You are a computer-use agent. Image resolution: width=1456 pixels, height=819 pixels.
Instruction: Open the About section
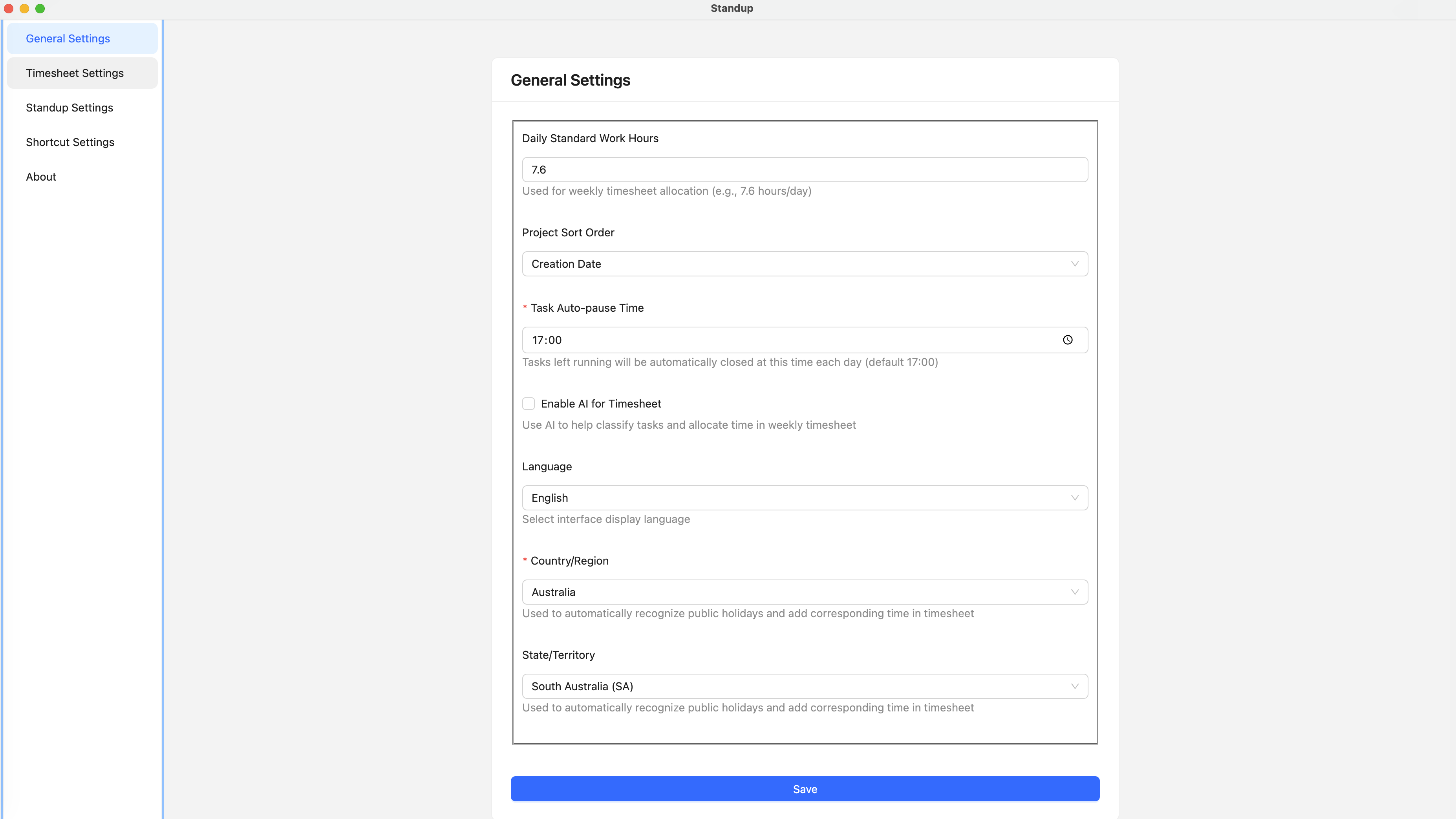pyautogui.click(x=41, y=176)
